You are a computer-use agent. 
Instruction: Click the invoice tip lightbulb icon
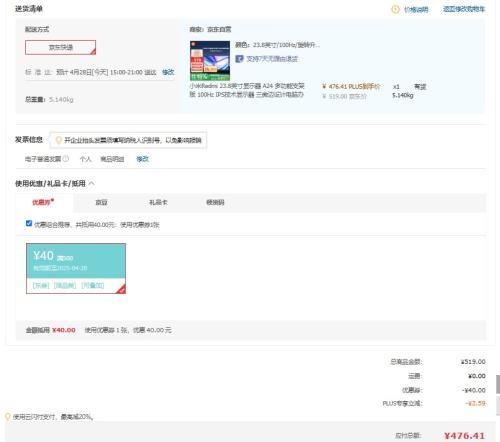pyautogui.click(x=58, y=140)
